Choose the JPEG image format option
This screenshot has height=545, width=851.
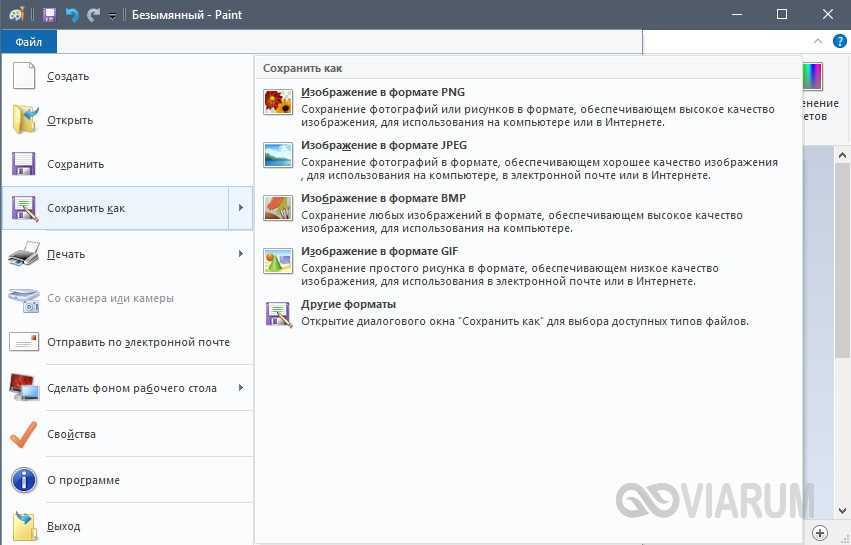[x=383, y=146]
